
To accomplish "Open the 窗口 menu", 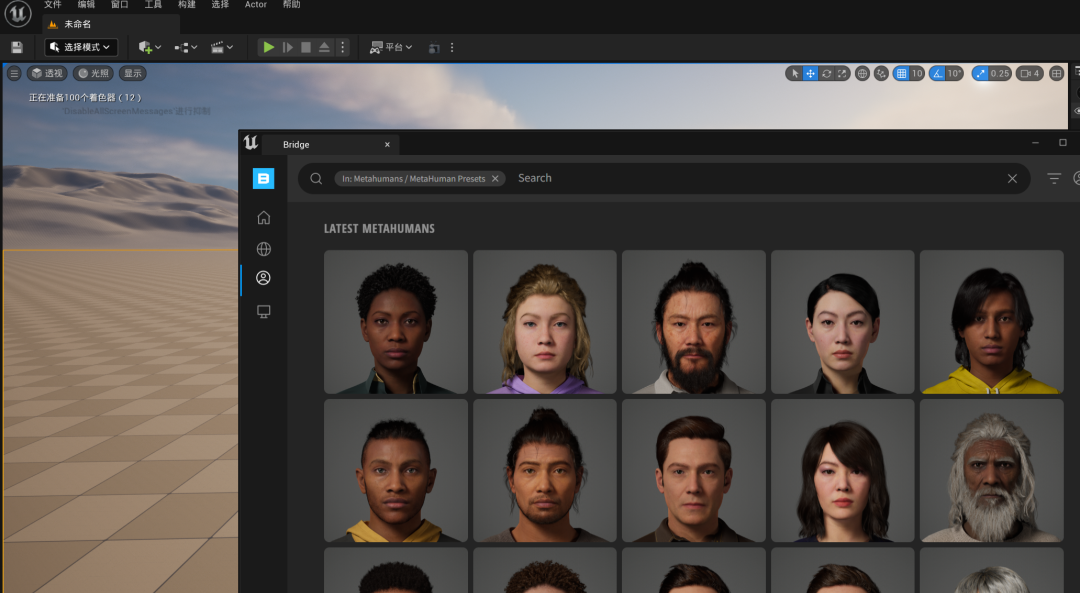I will click(120, 5).
